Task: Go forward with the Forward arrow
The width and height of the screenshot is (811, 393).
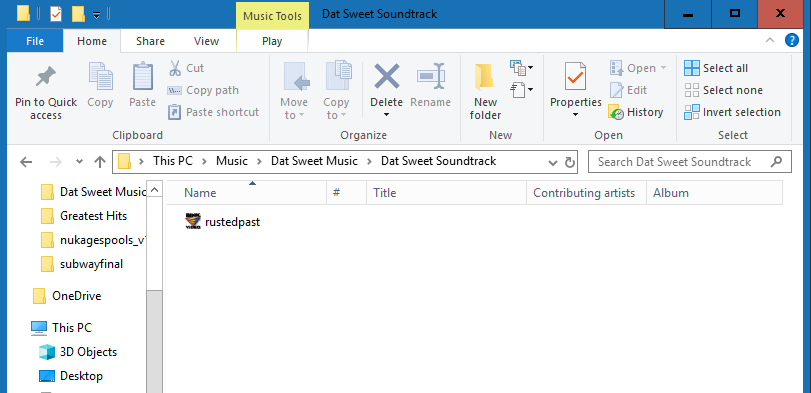Action: (55, 162)
